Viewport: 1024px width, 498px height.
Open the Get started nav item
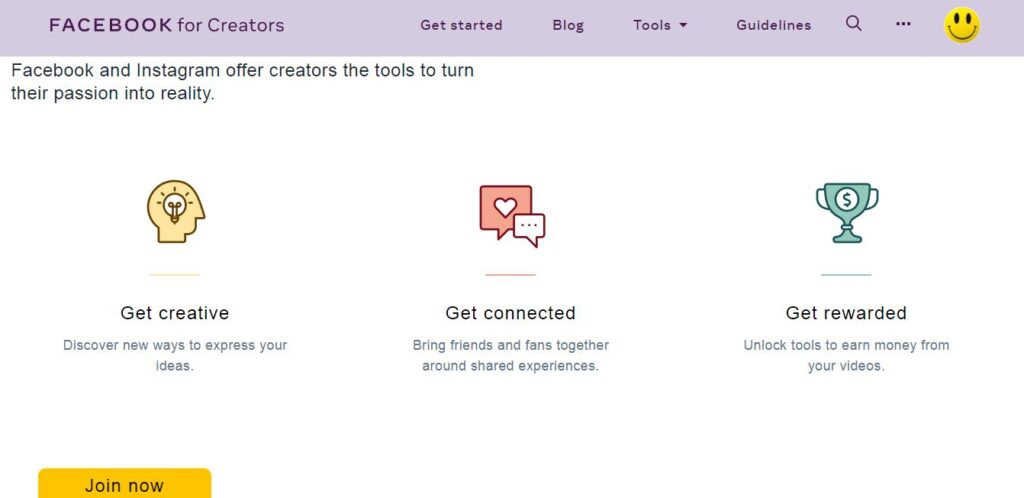[461, 25]
